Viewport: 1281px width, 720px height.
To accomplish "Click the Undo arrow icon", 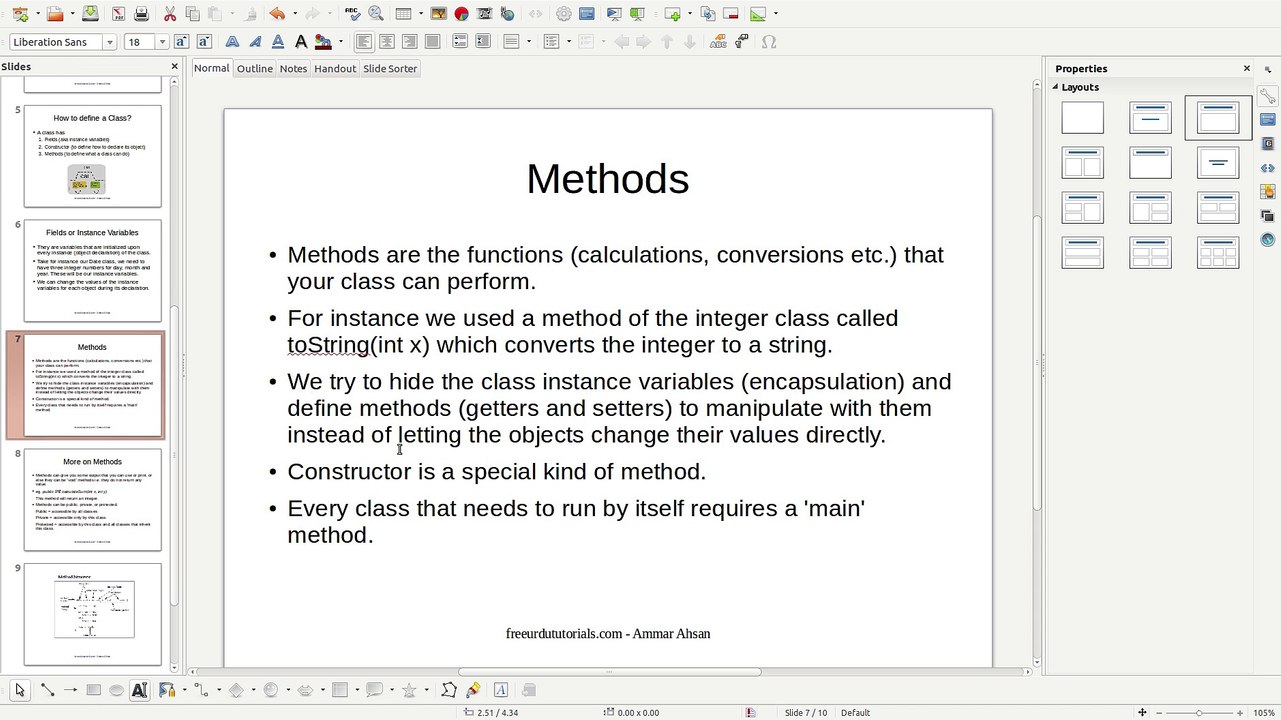I will pos(277,14).
